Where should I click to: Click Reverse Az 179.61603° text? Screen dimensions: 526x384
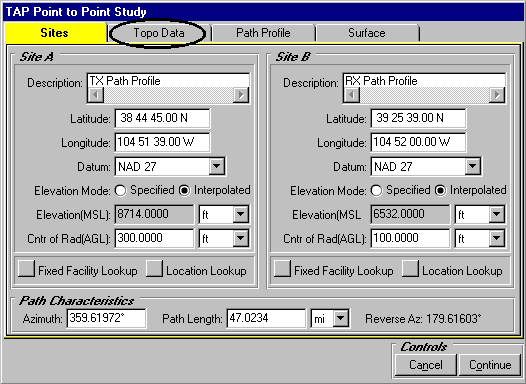(x=423, y=318)
